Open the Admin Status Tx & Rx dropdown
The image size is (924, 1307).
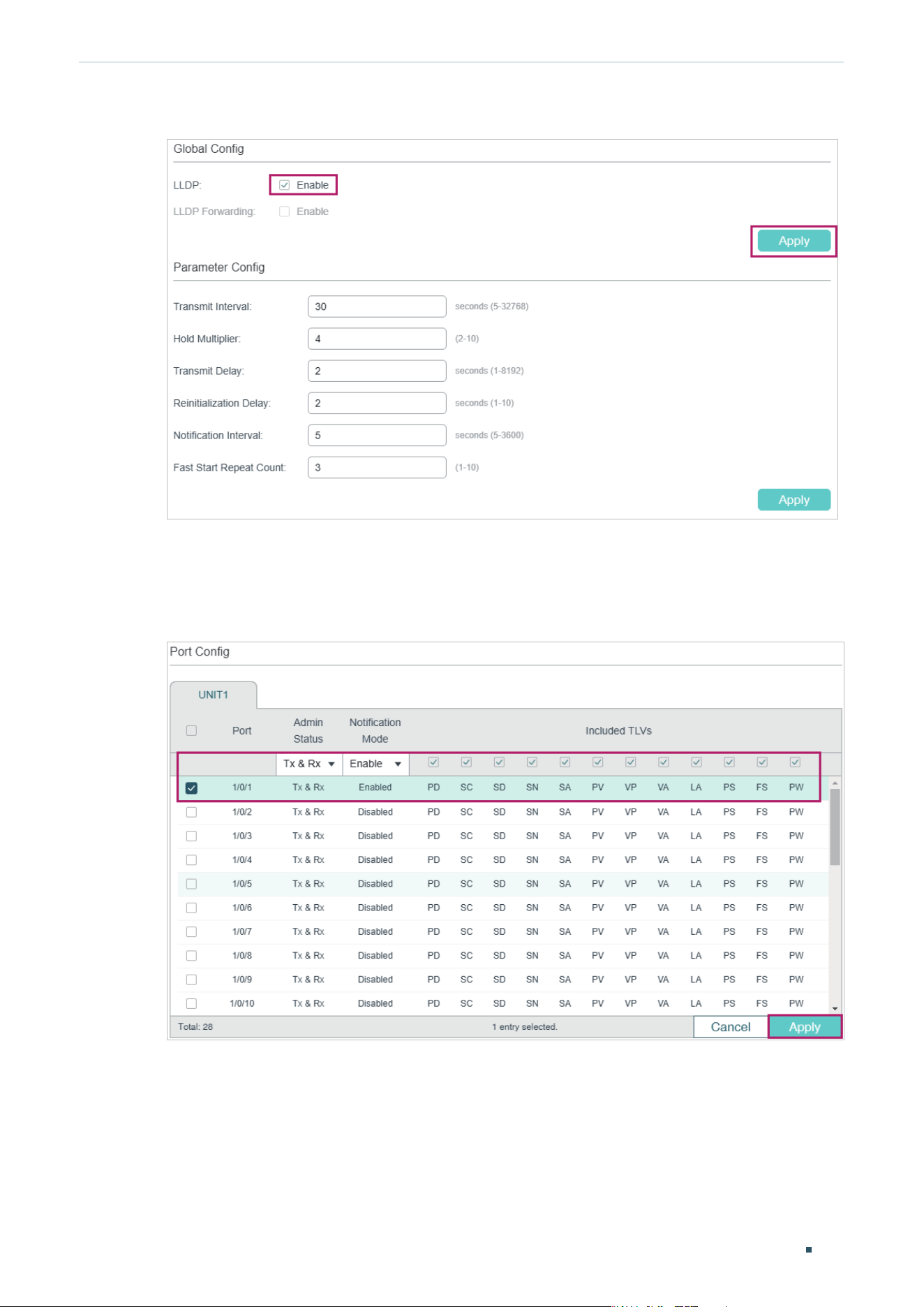(309, 764)
